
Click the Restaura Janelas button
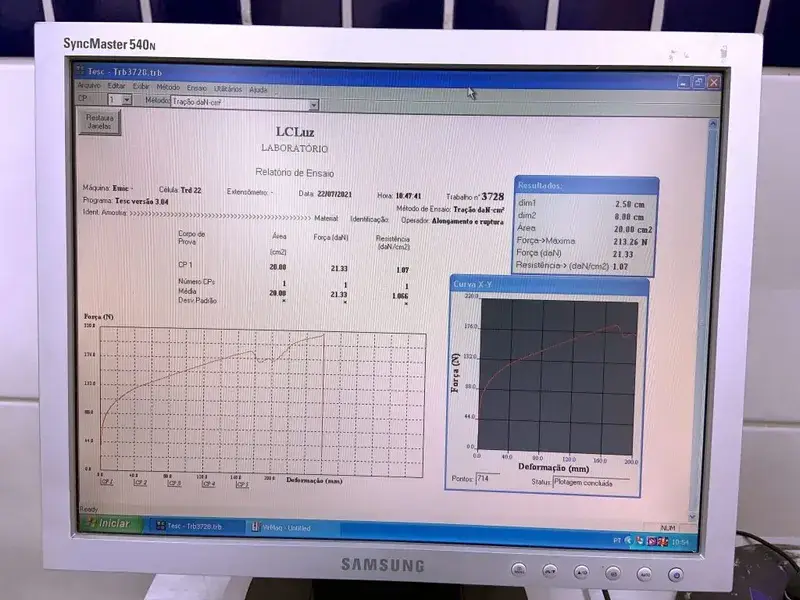pos(99,122)
